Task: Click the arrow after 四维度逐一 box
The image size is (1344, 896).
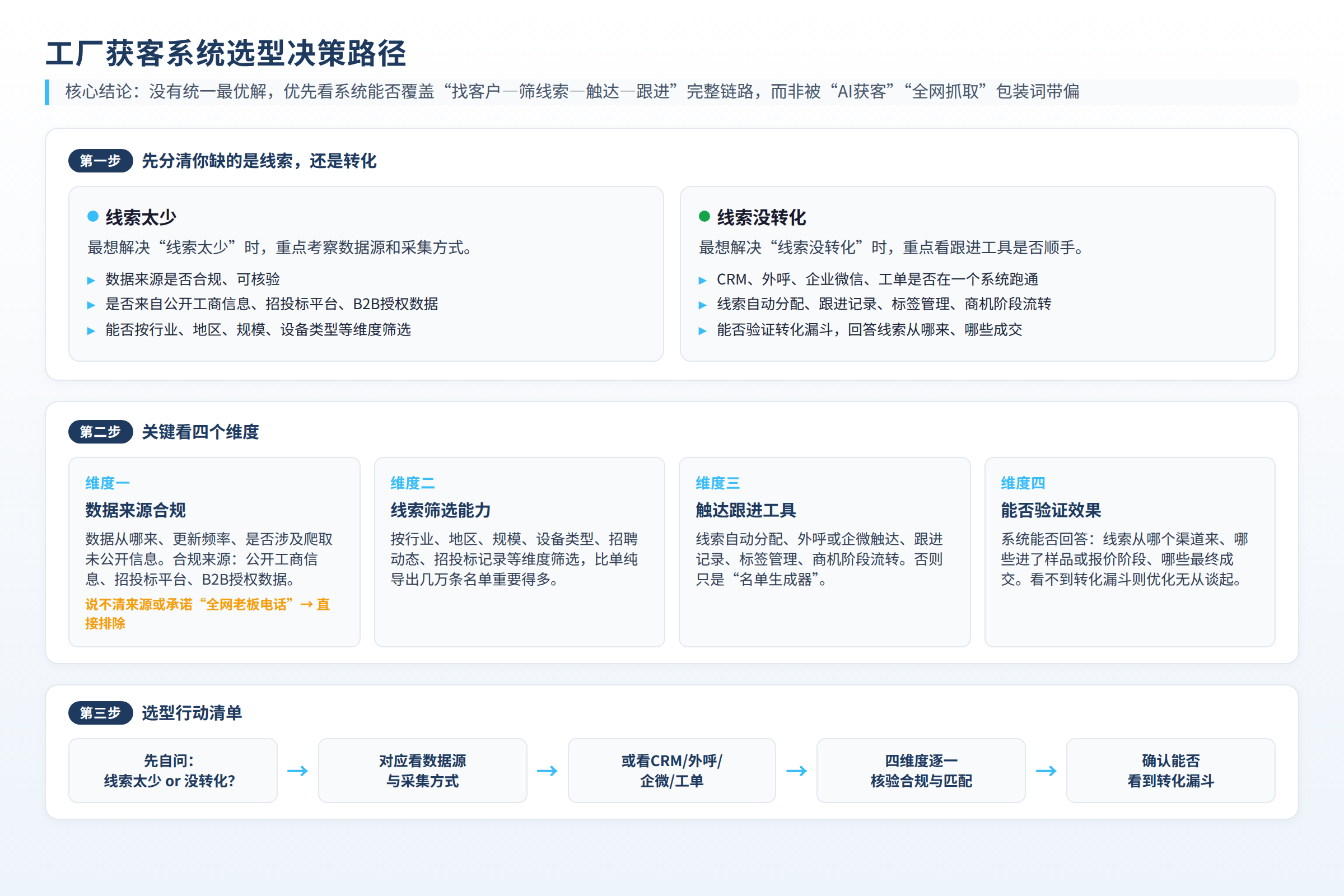Action: pyautogui.click(x=1046, y=771)
